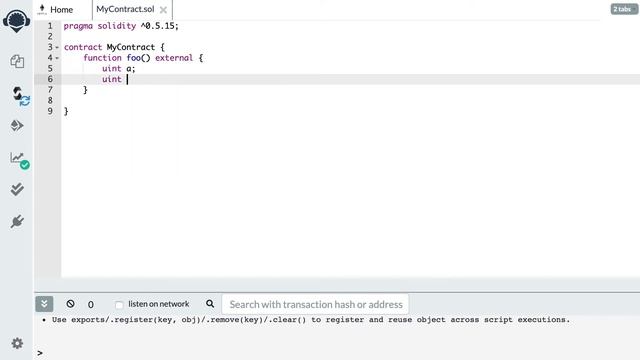
Task: Open Settings gear icon
Action: click(x=17, y=343)
